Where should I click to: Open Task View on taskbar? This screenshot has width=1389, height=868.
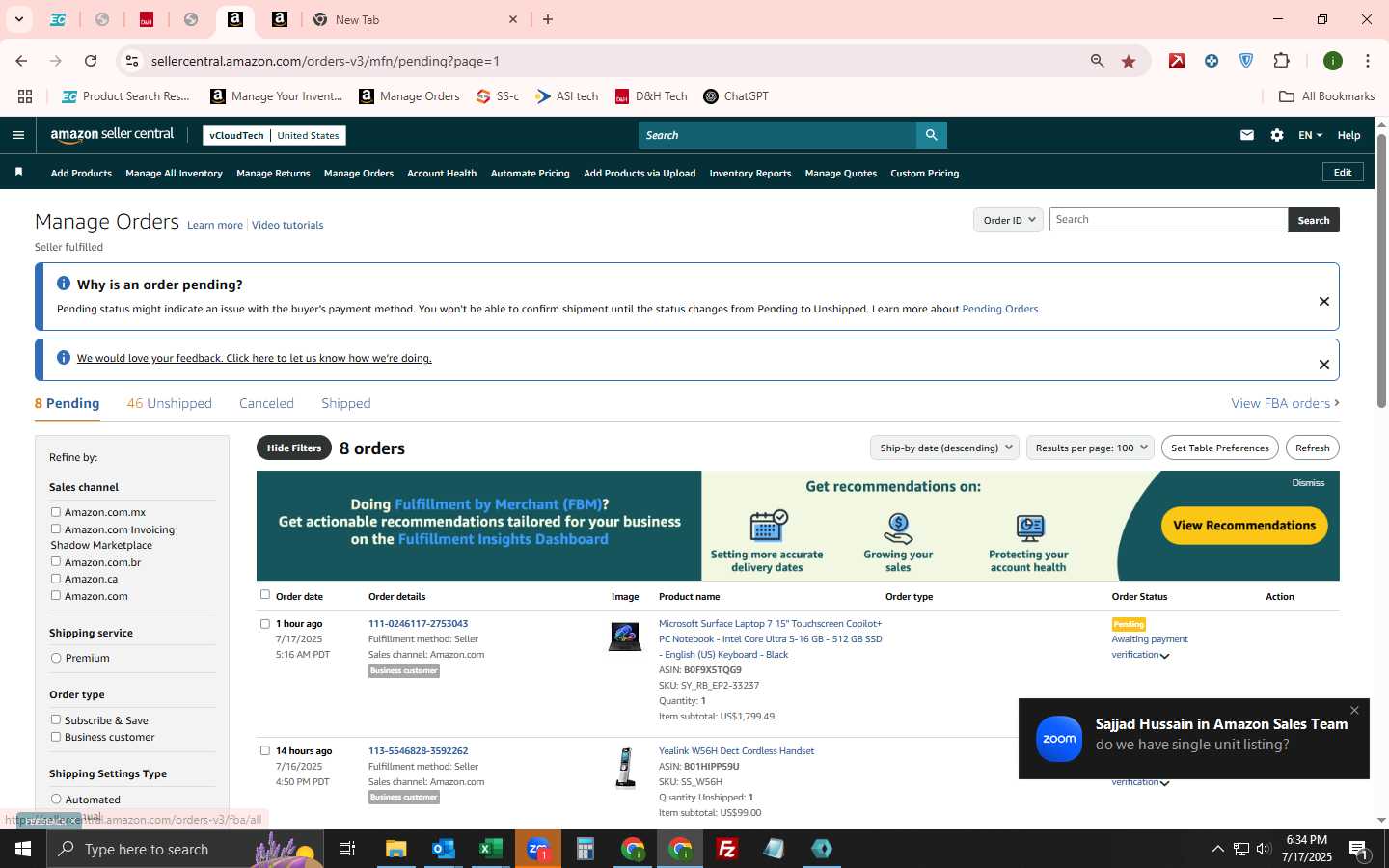347,849
